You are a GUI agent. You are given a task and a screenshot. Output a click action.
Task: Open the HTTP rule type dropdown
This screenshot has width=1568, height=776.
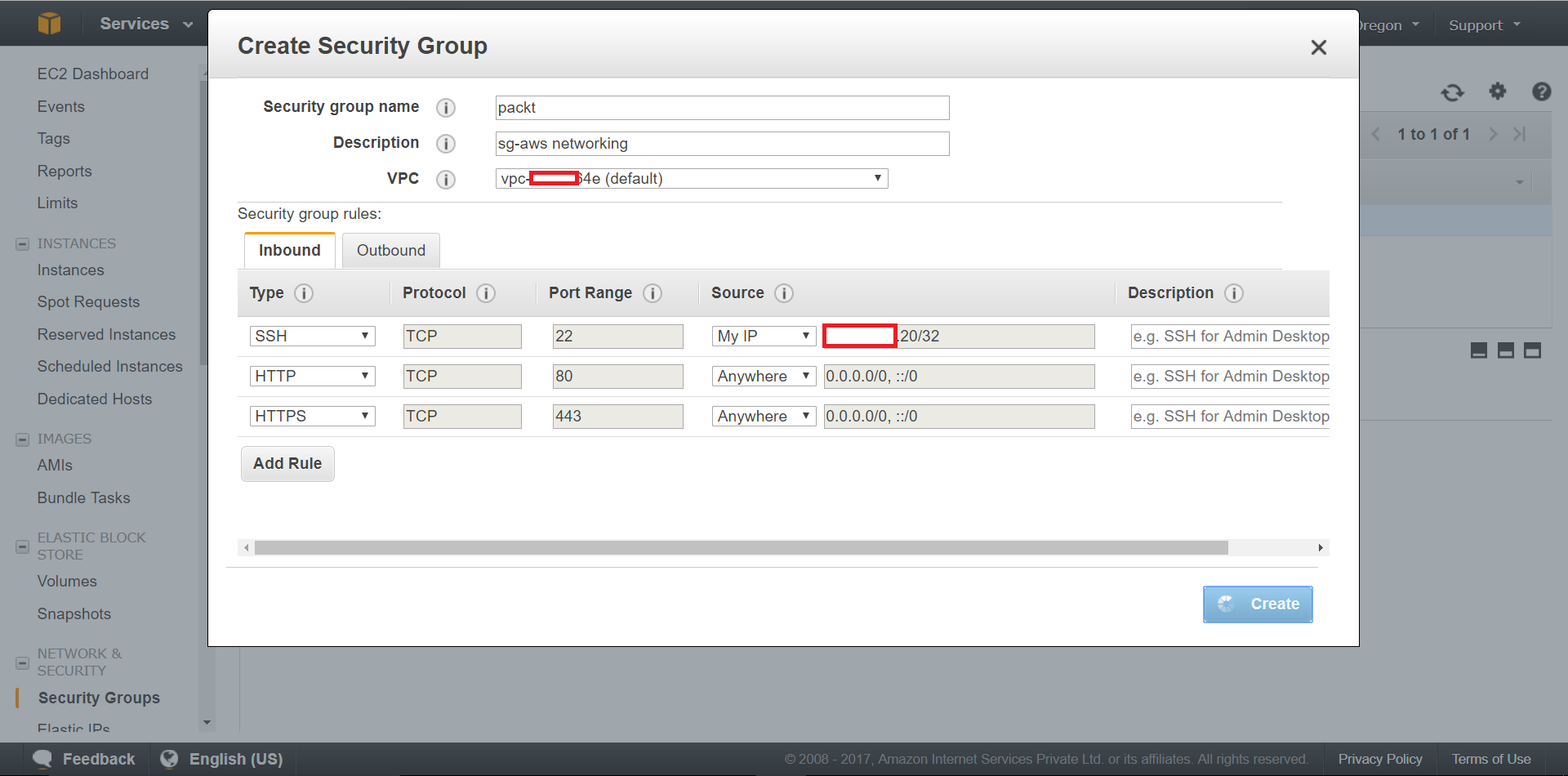(x=312, y=376)
